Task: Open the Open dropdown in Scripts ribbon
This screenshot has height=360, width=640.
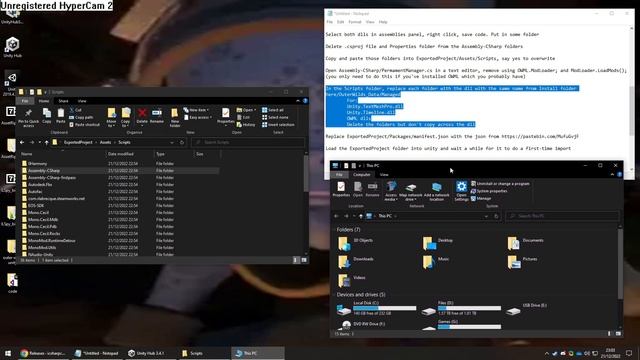Action: [x=245, y=110]
